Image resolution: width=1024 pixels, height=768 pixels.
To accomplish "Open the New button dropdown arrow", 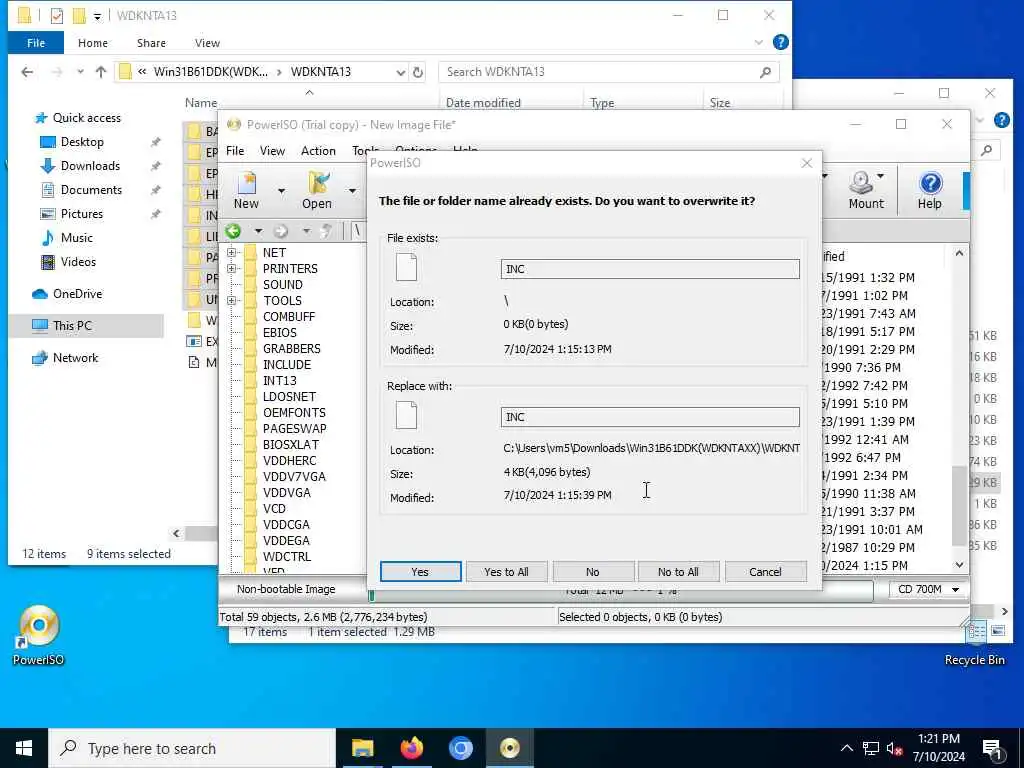I will click(281, 191).
